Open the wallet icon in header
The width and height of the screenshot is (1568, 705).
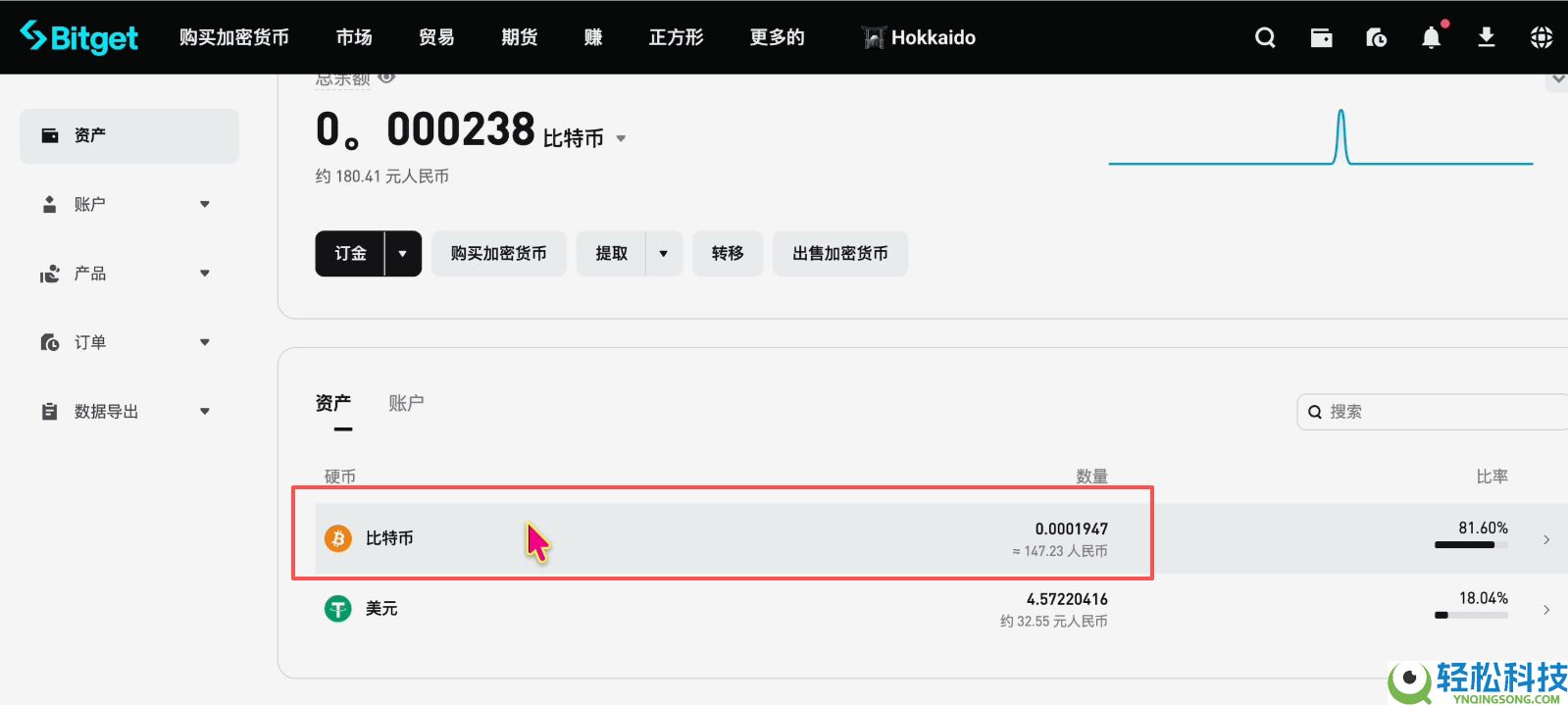[x=1321, y=37]
